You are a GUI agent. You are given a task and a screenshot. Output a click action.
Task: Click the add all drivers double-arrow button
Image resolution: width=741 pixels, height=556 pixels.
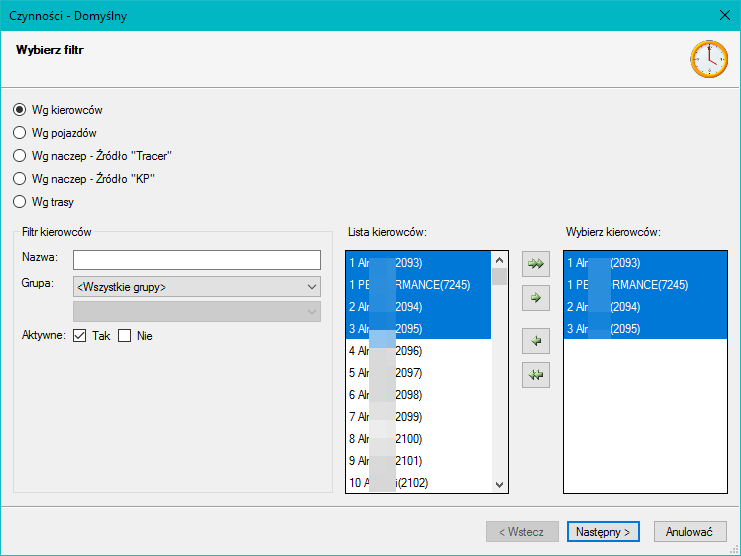[537, 264]
